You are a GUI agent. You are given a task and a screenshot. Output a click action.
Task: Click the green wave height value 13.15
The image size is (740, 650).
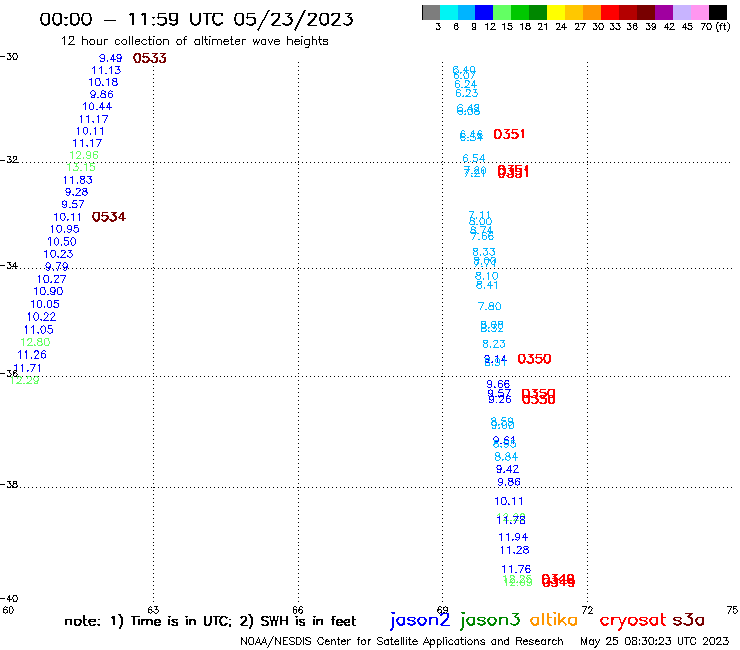click(81, 167)
